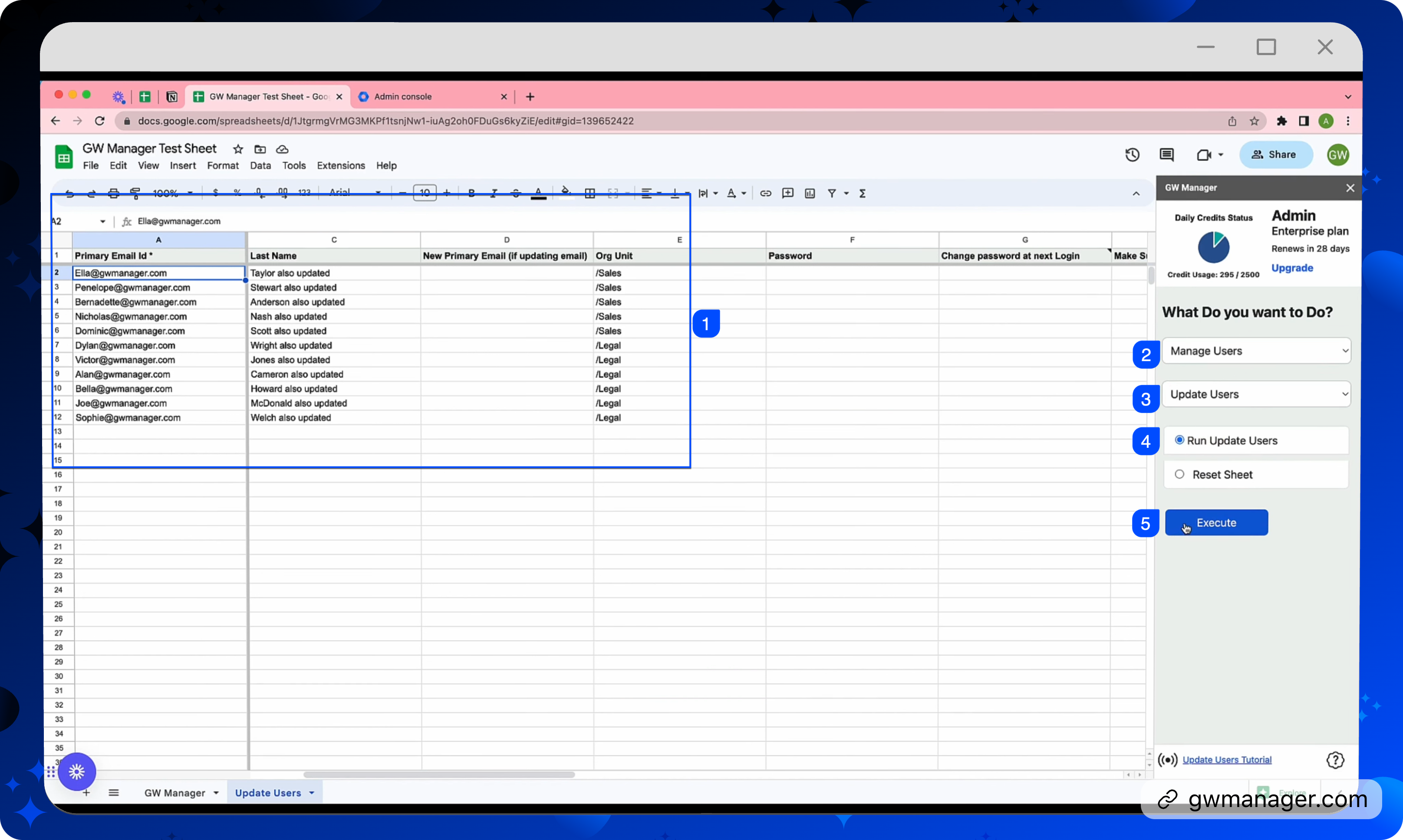
Task: Activate the paint format tool
Action: [x=135, y=194]
